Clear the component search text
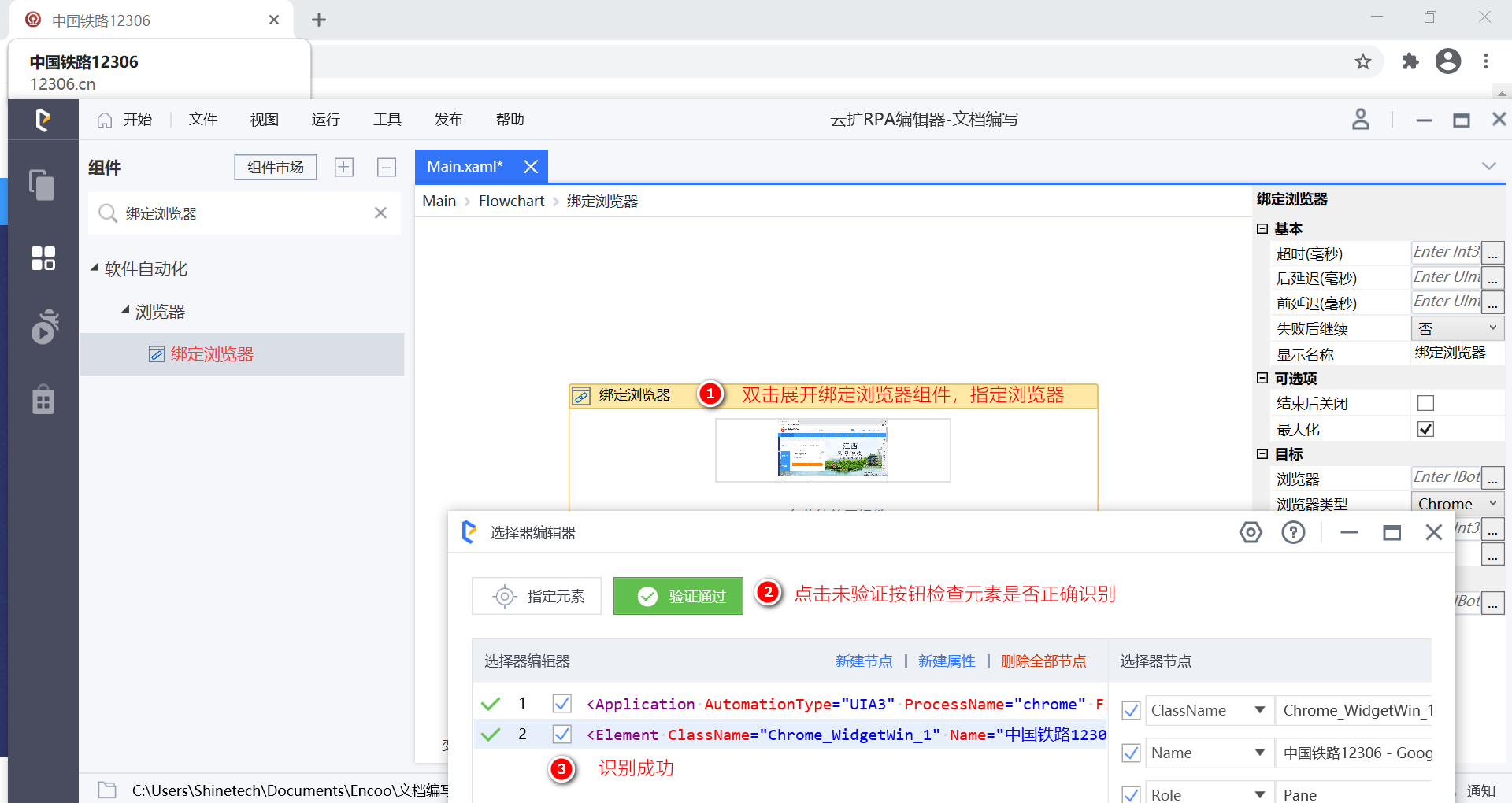This screenshot has height=803, width=1512. [380, 213]
